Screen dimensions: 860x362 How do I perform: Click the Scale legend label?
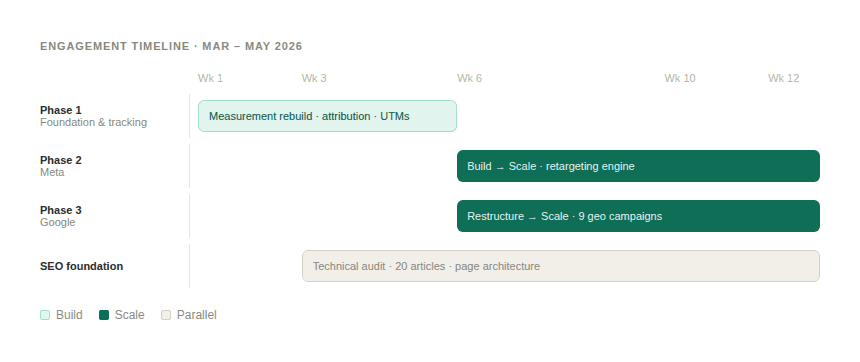point(129,315)
